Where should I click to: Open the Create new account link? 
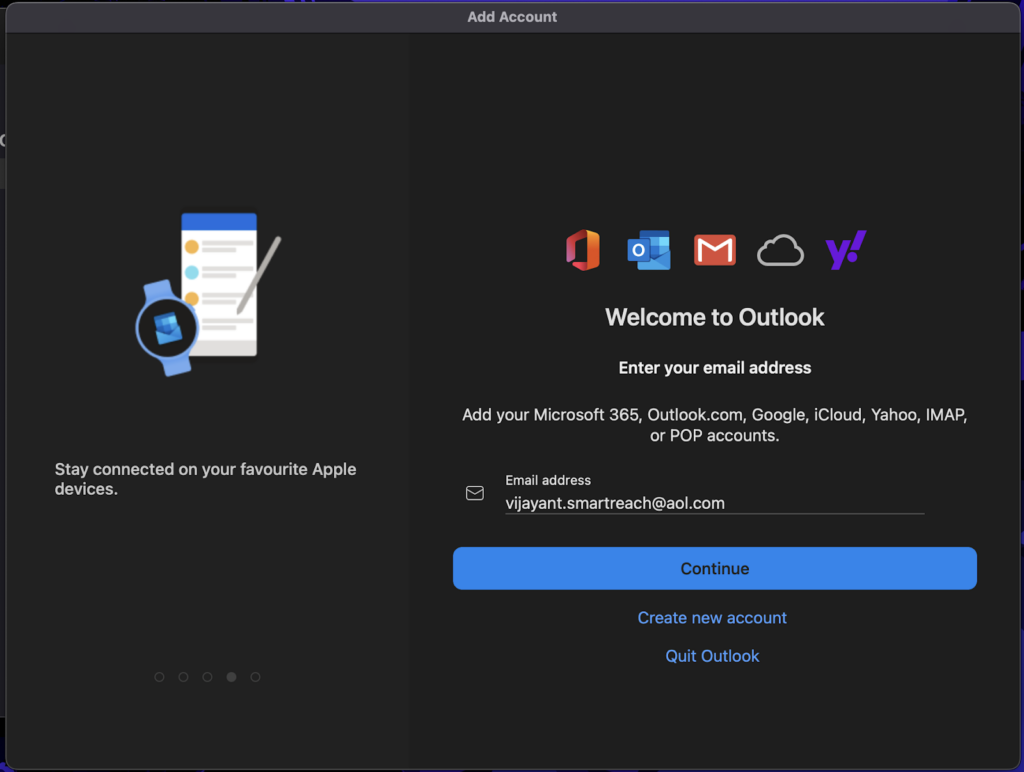[x=712, y=618]
